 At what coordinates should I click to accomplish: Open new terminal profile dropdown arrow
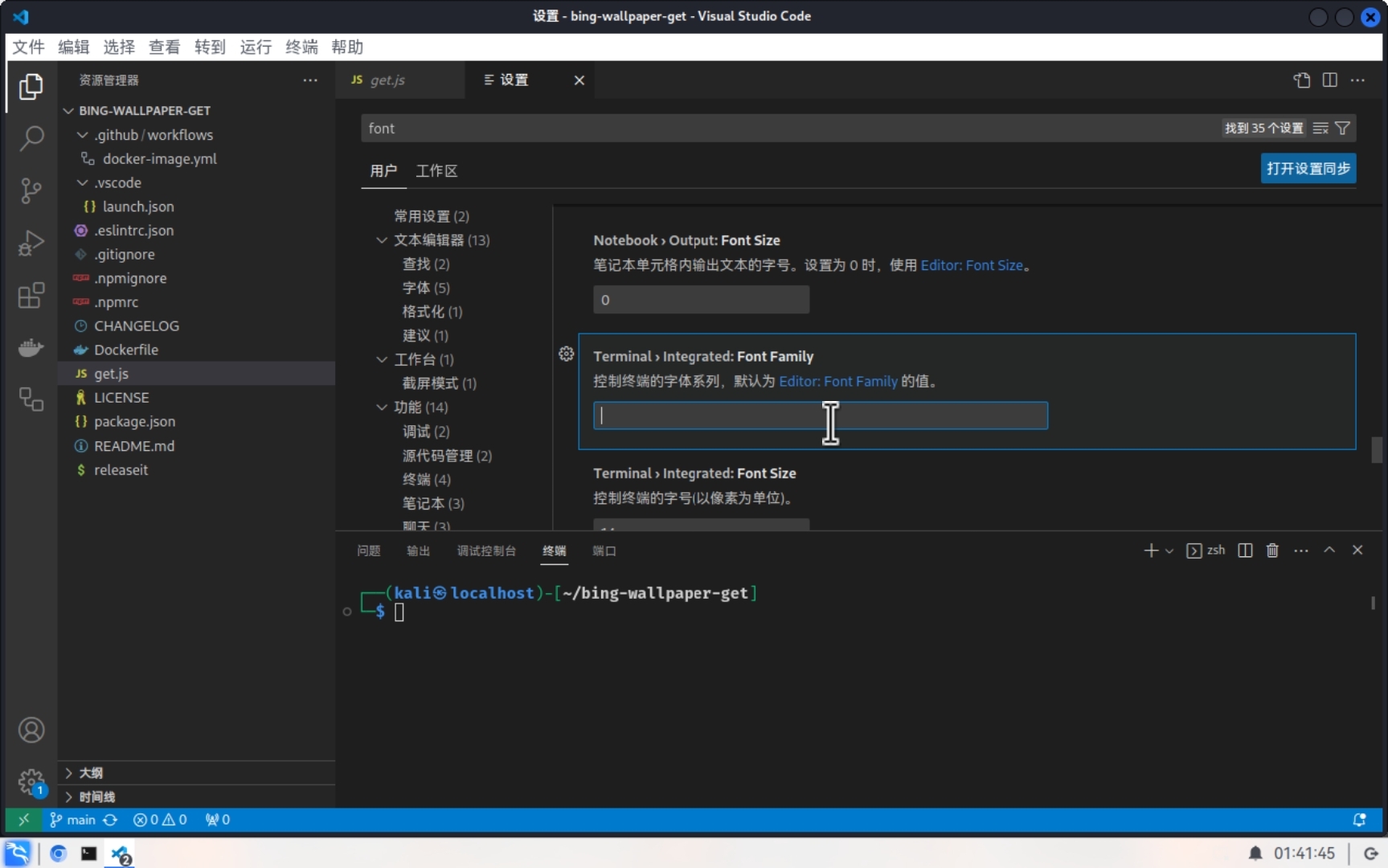tap(1169, 551)
